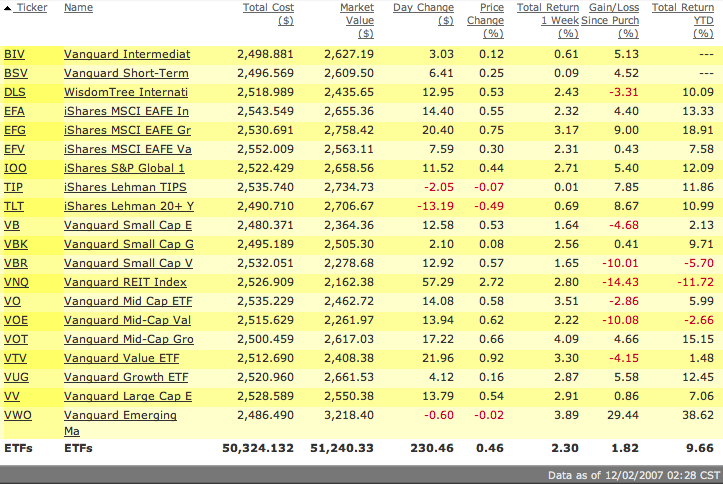The height and width of the screenshot is (484, 723).
Task: Open the BSV ticker link
Action: click(x=16, y=73)
